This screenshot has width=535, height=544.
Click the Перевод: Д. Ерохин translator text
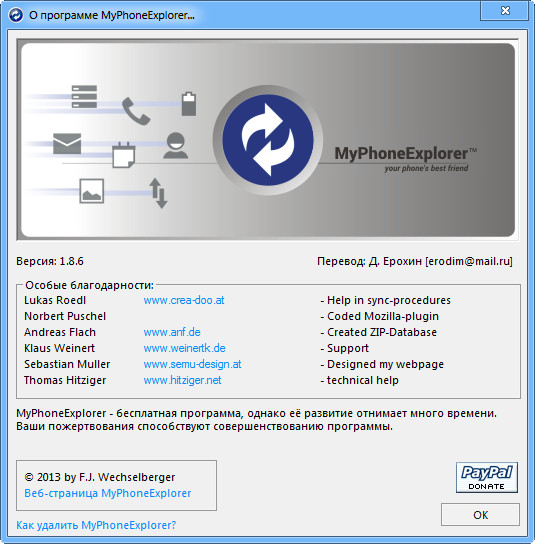tap(415, 261)
